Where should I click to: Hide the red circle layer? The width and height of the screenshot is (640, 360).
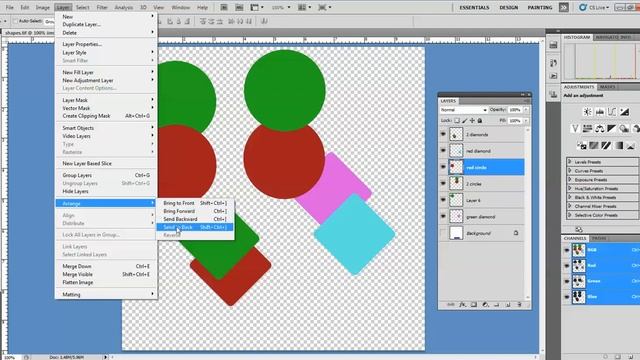(443, 167)
